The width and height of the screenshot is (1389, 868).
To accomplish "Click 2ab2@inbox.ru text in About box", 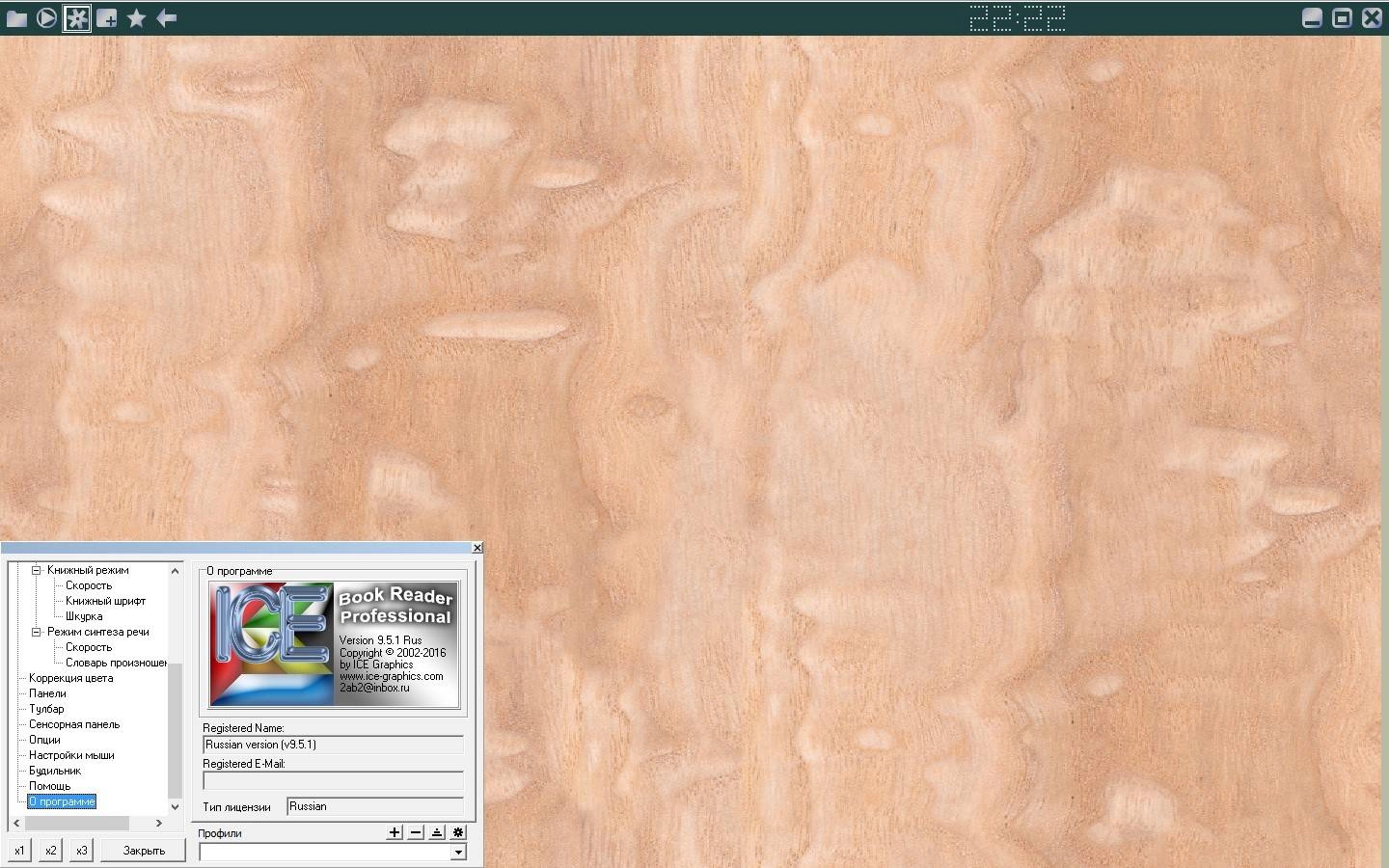I will click(x=374, y=688).
